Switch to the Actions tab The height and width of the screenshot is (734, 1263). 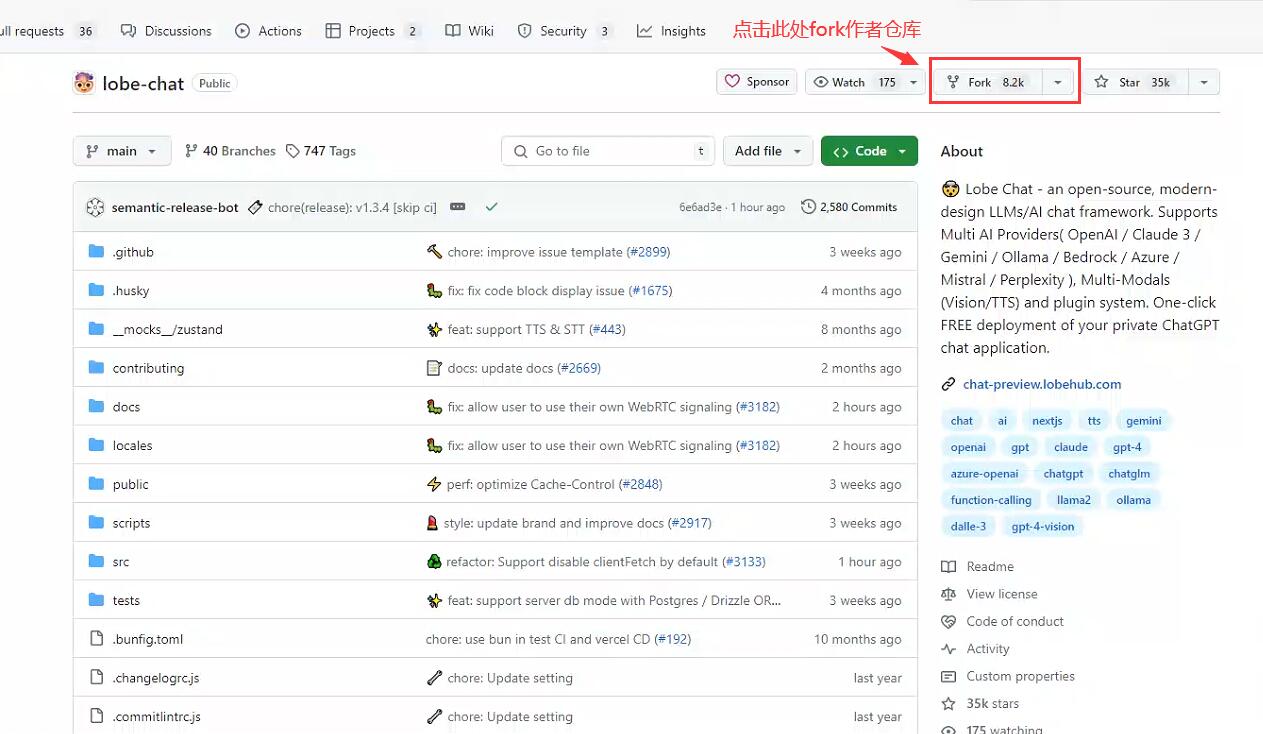coord(268,31)
